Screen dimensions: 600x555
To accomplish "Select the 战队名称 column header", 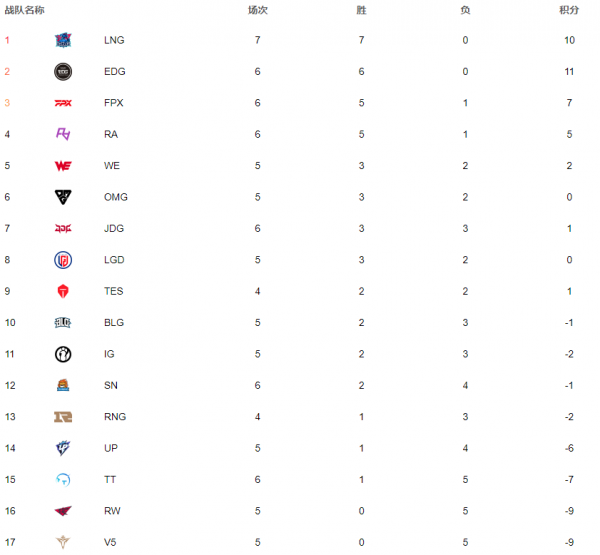I will click(x=24, y=10).
